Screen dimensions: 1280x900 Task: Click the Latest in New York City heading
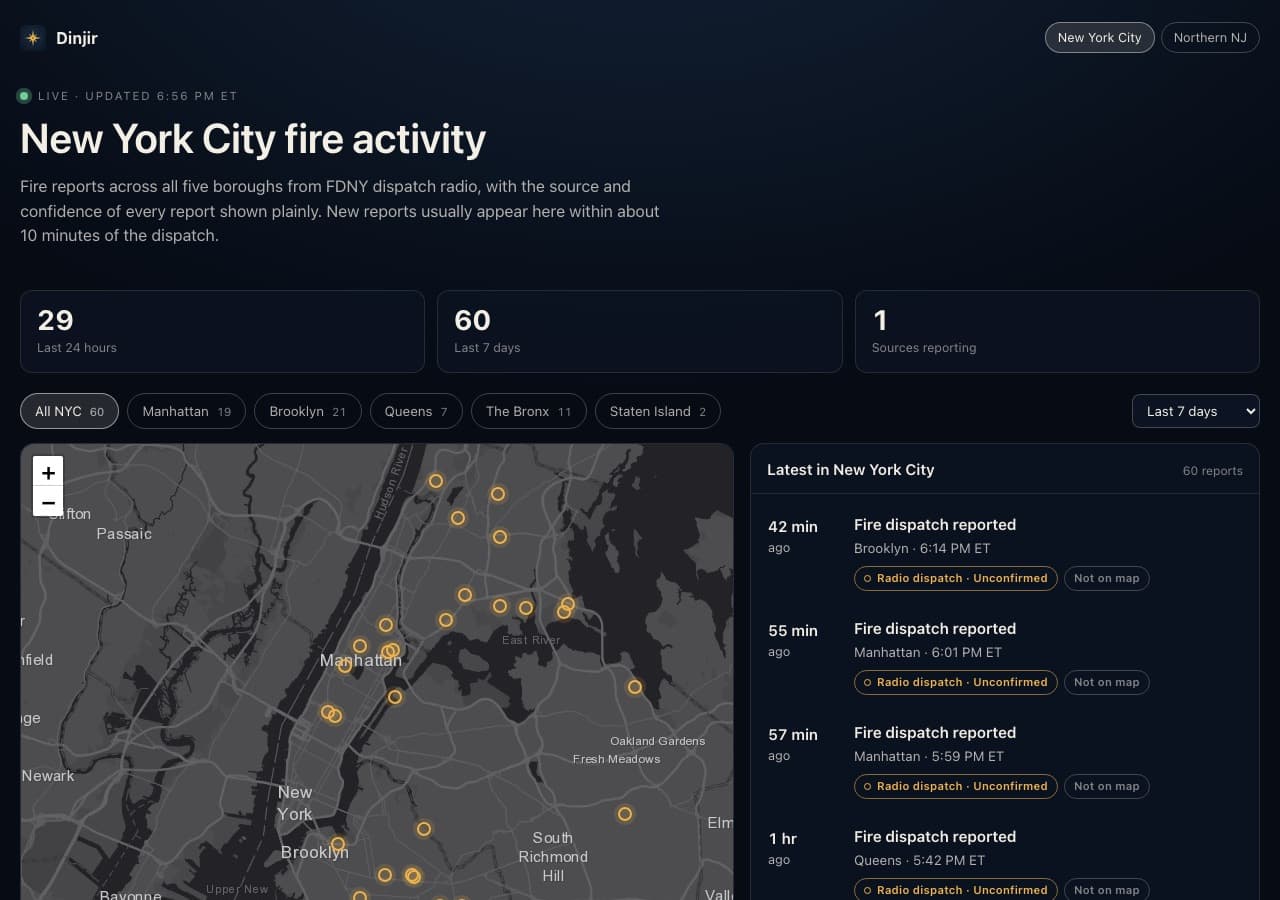click(x=850, y=469)
